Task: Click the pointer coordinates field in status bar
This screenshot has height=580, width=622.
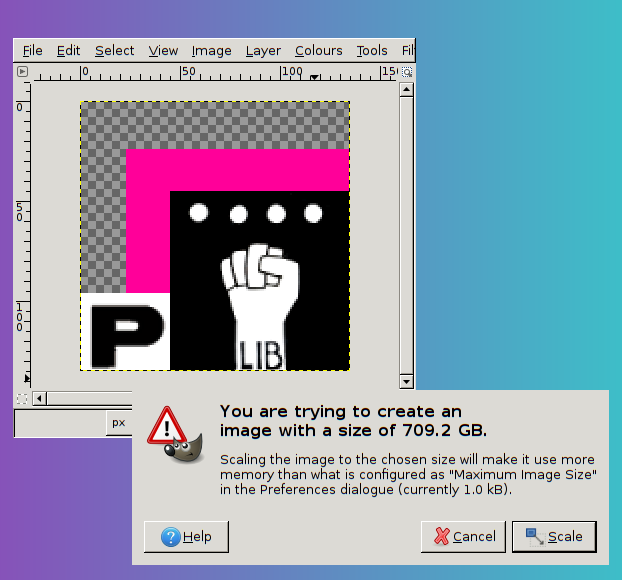Action: tap(60, 423)
